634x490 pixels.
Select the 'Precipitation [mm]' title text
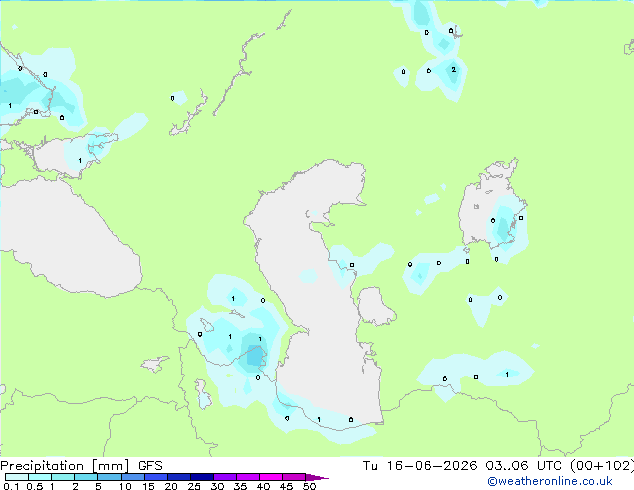point(64,466)
